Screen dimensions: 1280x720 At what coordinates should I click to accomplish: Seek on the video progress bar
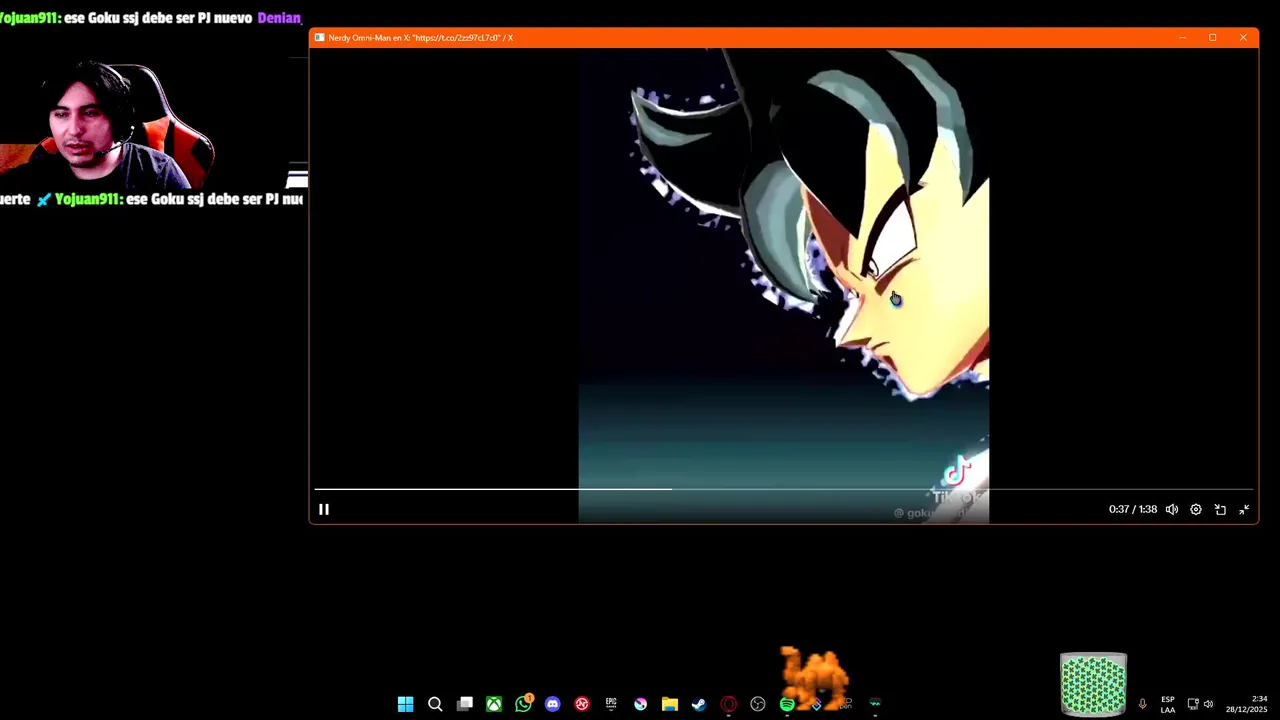tap(784, 489)
